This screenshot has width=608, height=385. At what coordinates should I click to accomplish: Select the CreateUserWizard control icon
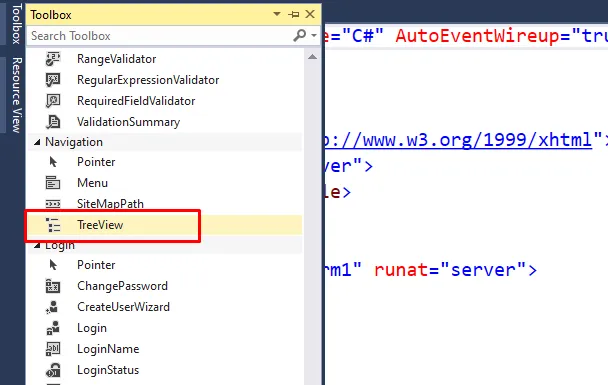(x=52, y=307)
